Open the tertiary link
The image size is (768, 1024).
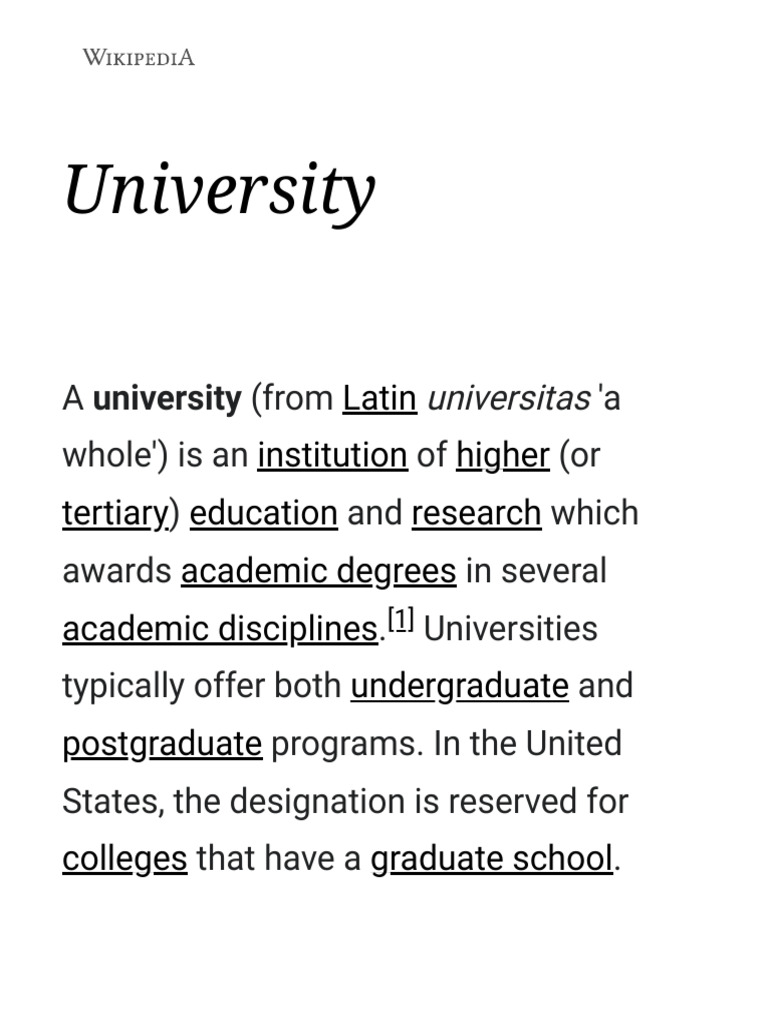(115, 513)
